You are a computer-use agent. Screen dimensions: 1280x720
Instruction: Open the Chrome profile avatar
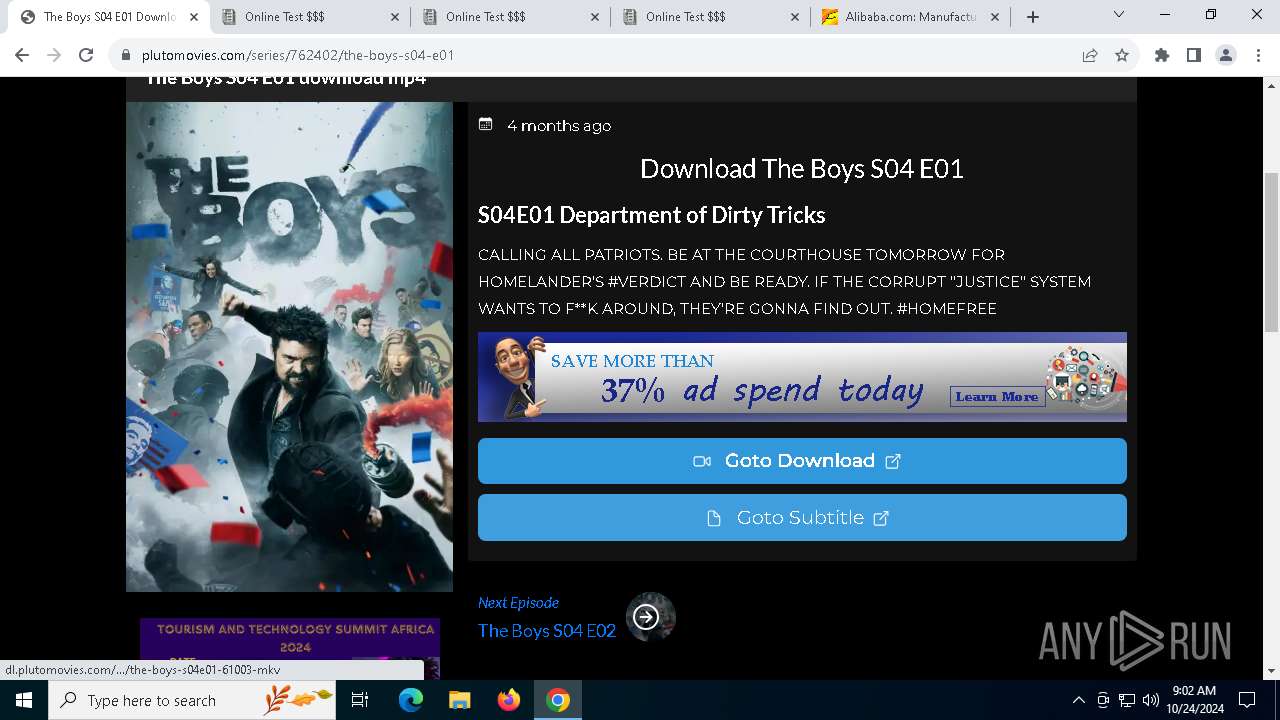pos(1226,55)
